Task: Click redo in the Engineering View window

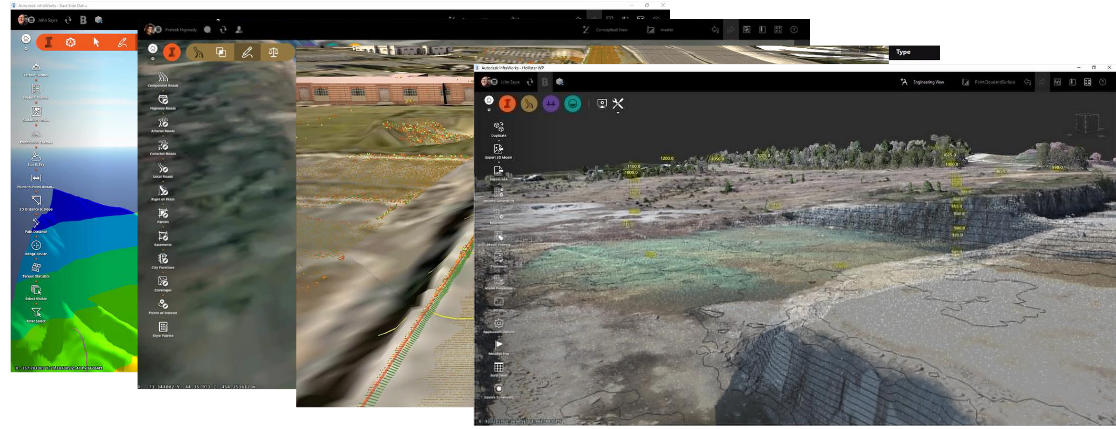Action: [x=1043, y=83]
